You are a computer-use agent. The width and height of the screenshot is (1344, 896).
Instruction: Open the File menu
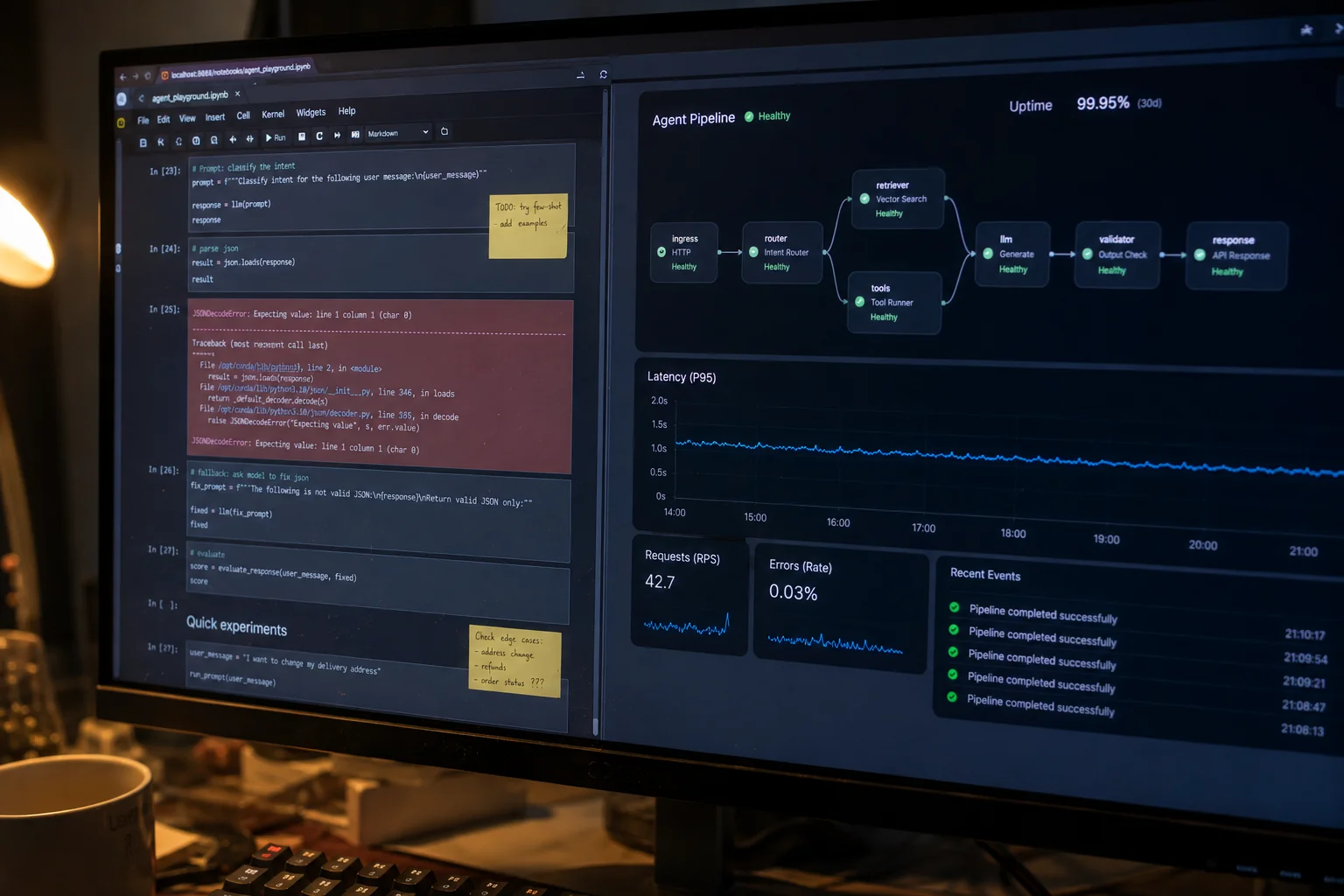click(143, 120)
